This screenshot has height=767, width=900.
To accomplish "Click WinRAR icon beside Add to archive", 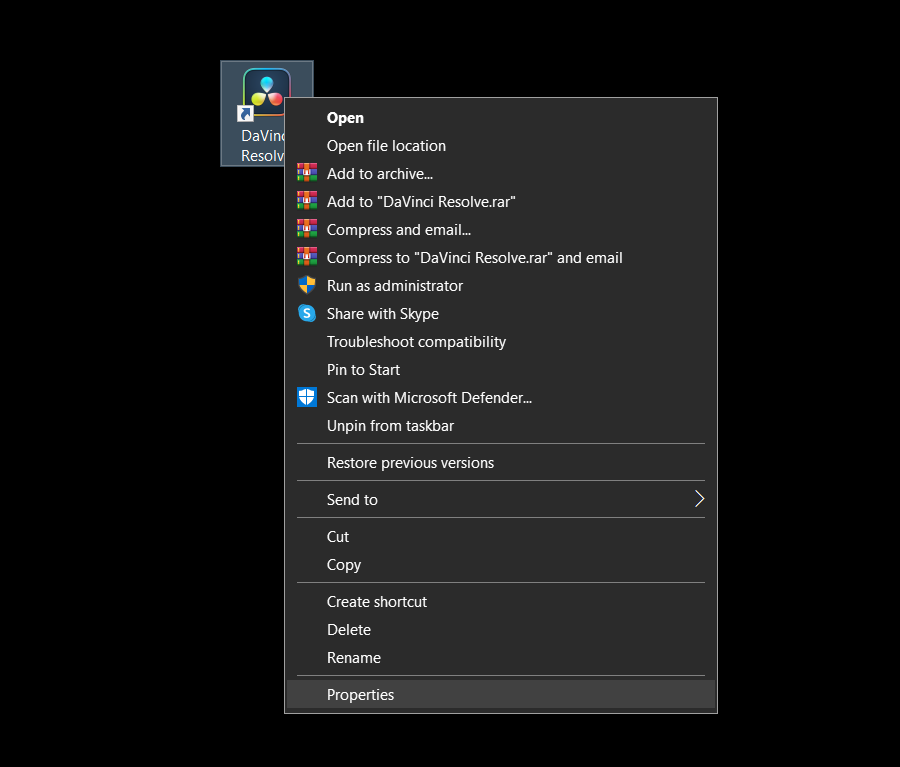I will click(x=307, y=173).
